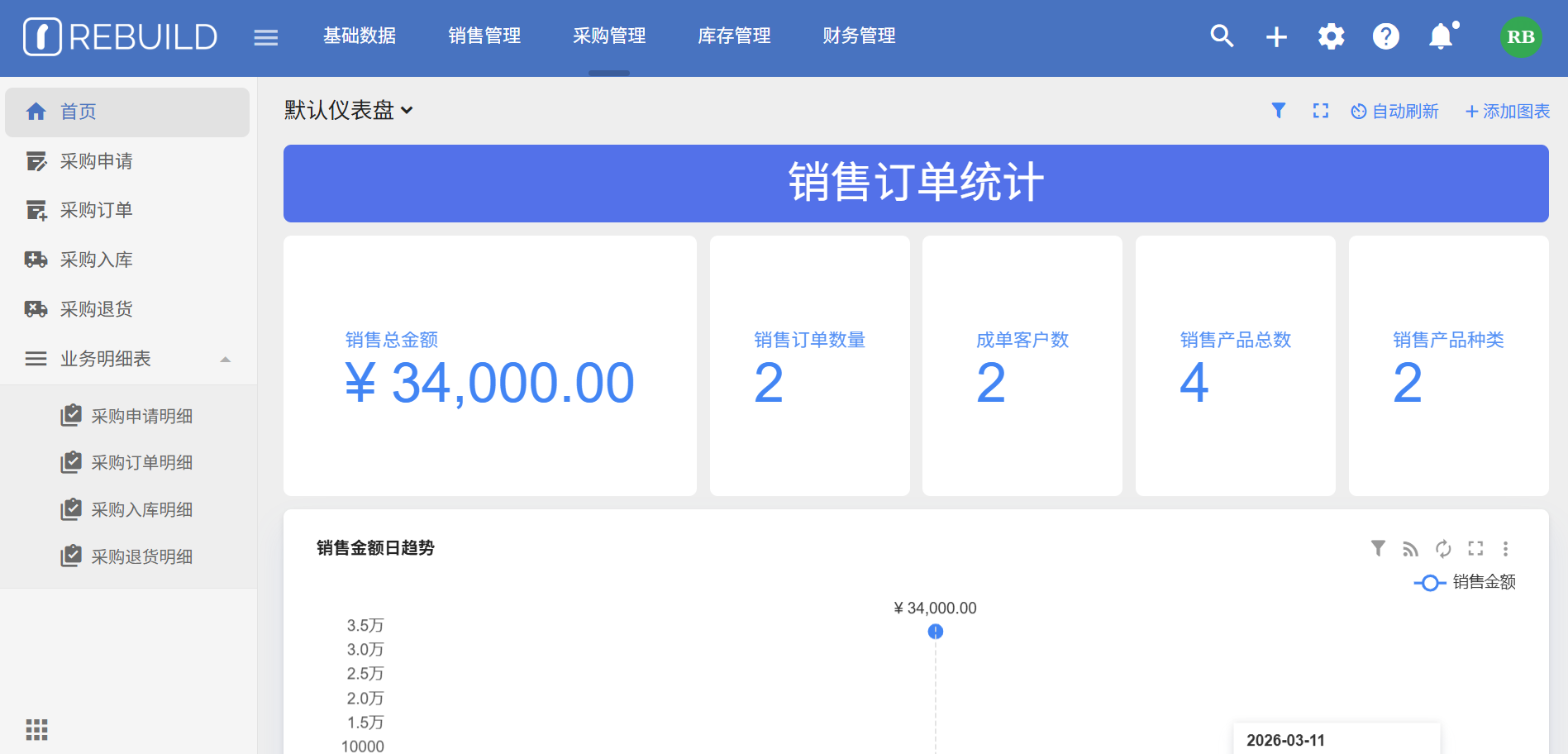
Task: Expand the 默认仪表盘 dashboard dropdown
Action: (348, 110)
